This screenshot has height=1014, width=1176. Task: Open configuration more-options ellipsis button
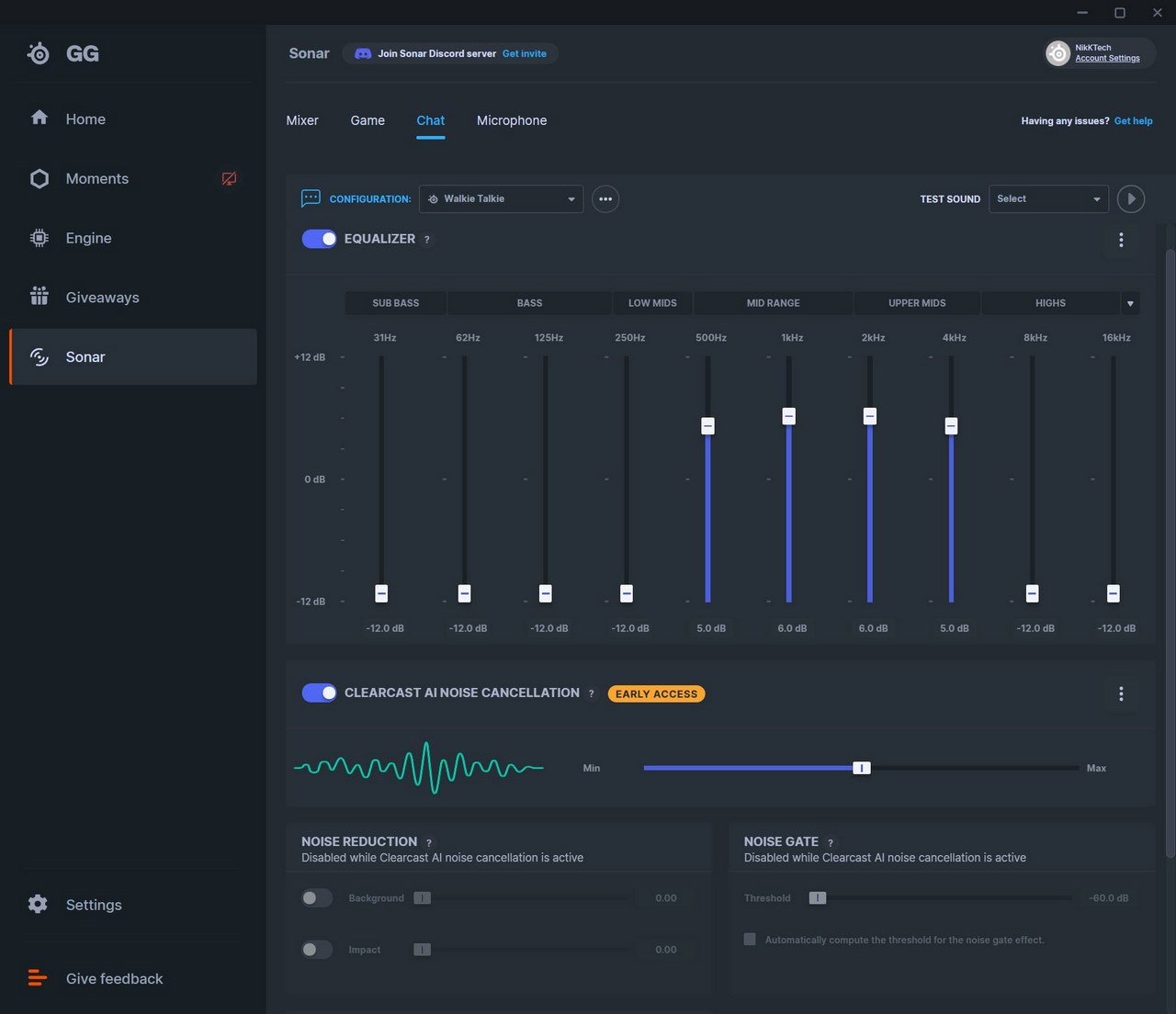pyautogui.click(x=605, y=198)
